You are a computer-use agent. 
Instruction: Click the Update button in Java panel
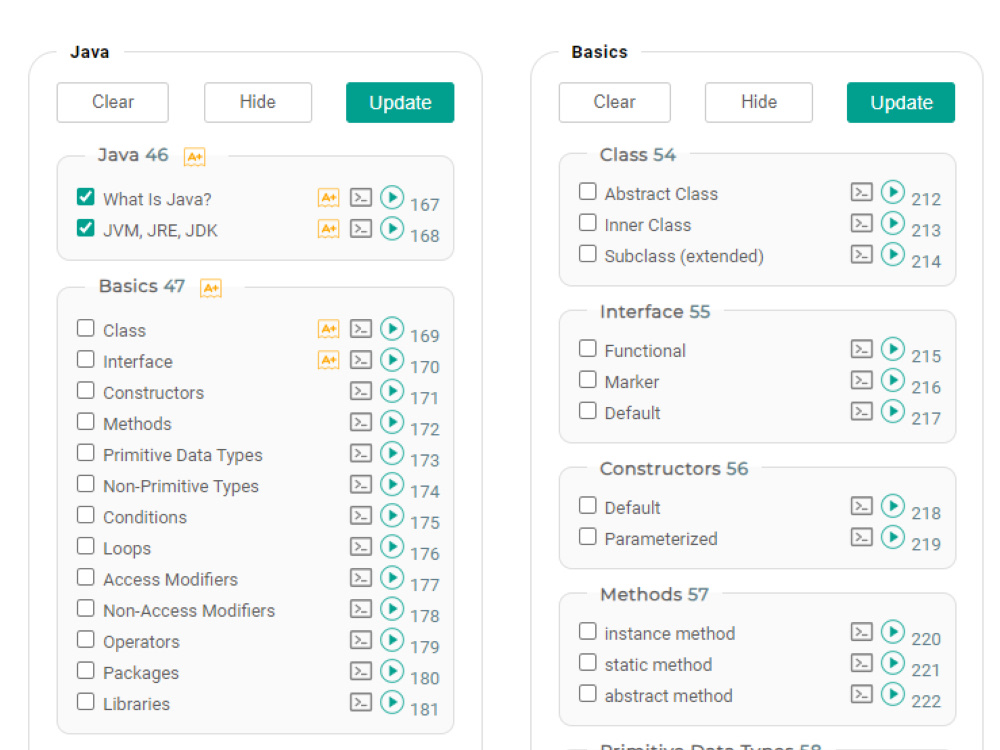(400, 102)
